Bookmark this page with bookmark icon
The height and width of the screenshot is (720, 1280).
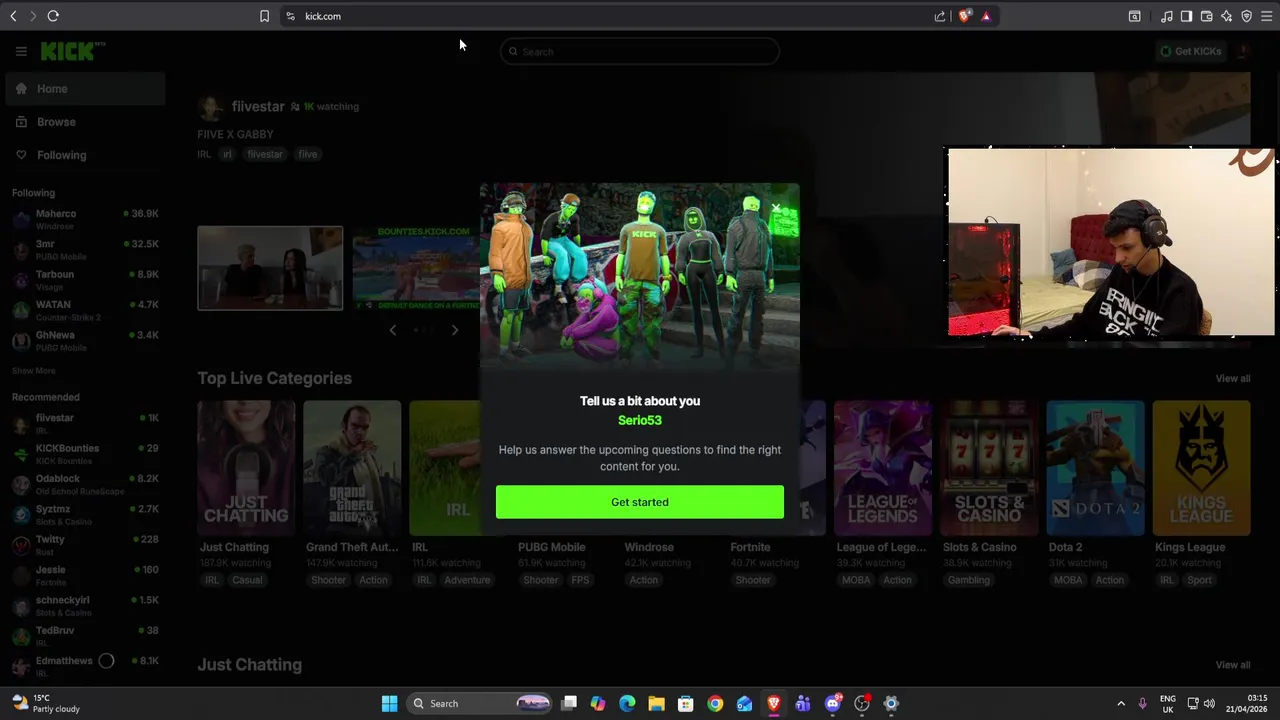tap(264, 16)
